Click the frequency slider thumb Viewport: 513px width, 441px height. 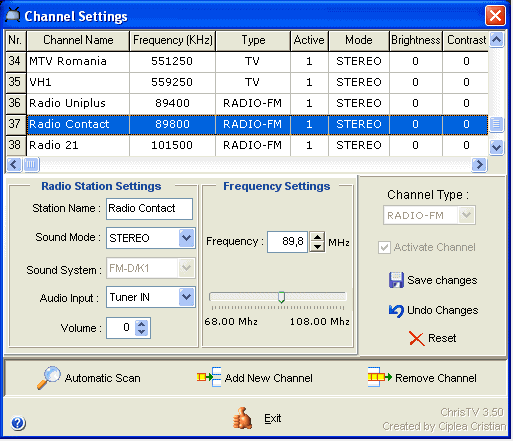[281, 297]
